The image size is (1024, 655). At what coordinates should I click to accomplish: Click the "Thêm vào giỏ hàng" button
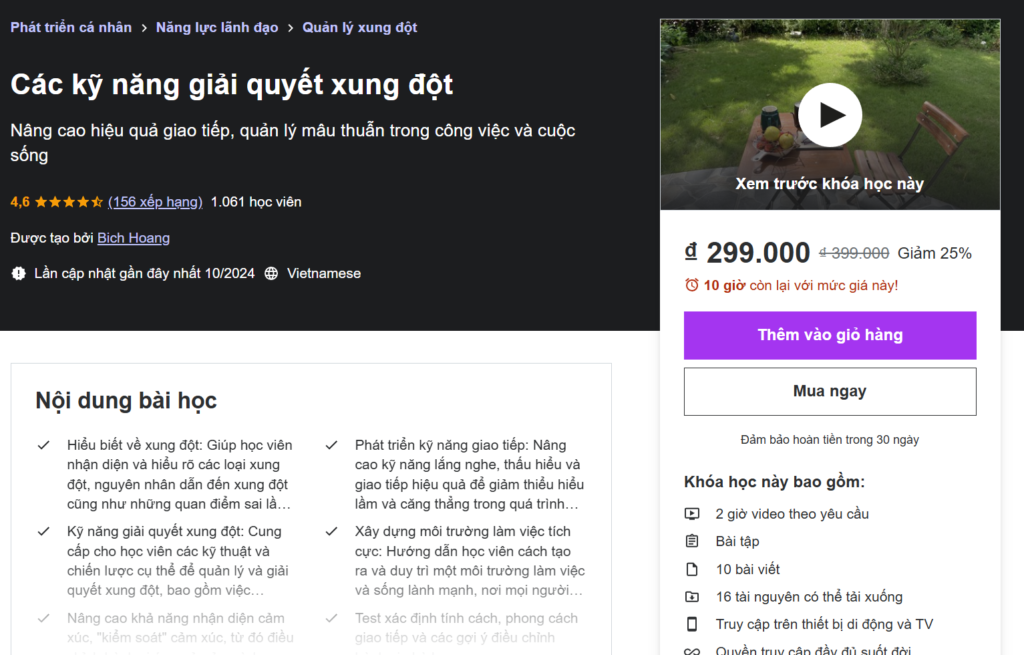pyautogui.click(x=829, y=335)
